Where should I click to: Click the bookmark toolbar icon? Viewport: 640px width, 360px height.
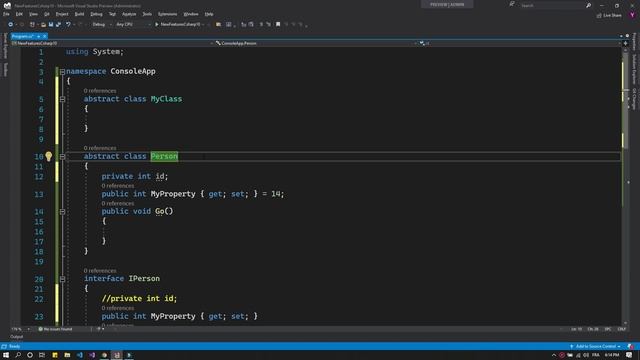point(278,24)
